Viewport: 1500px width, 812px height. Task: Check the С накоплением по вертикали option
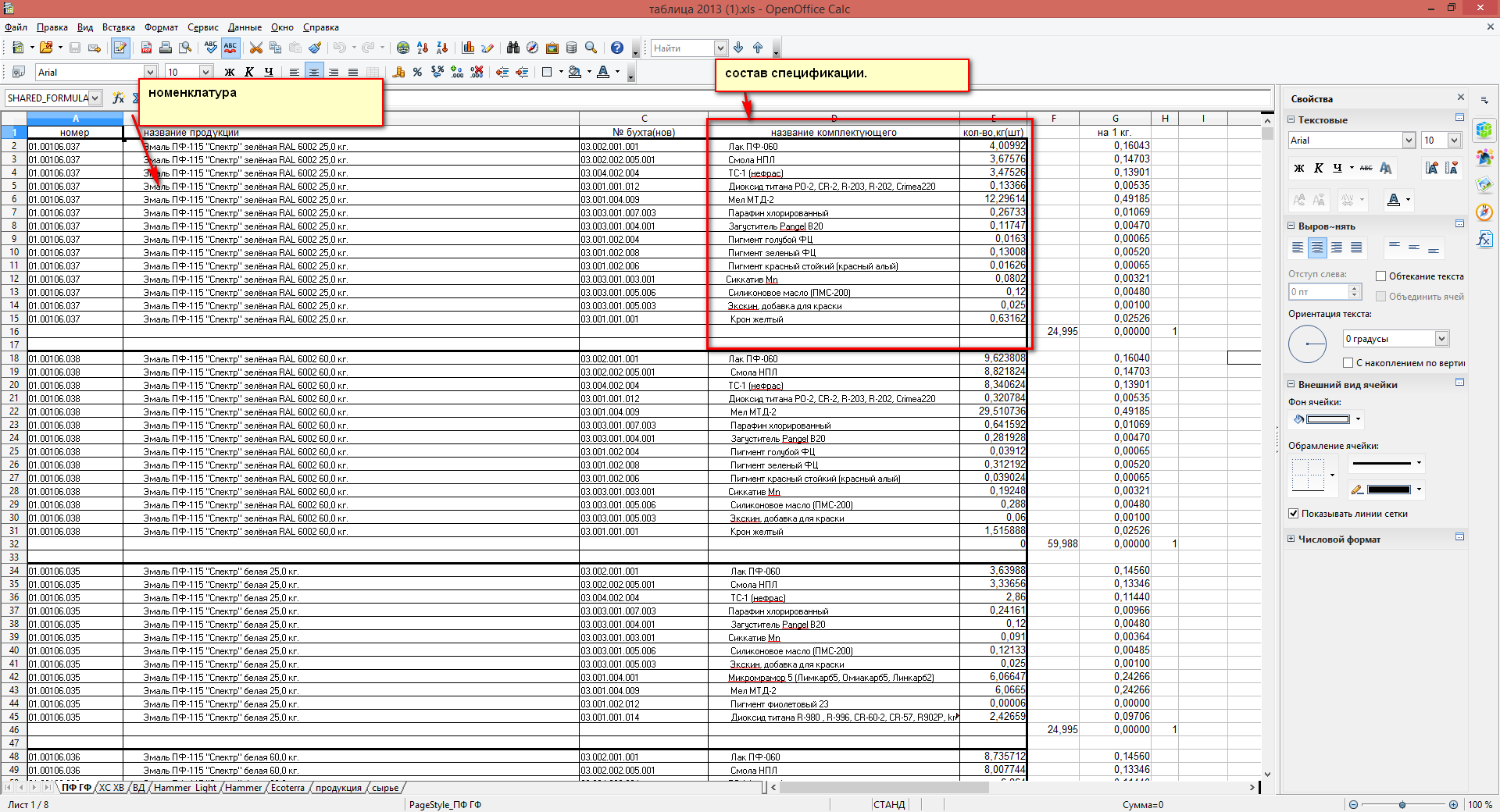tap(1348, 363)
